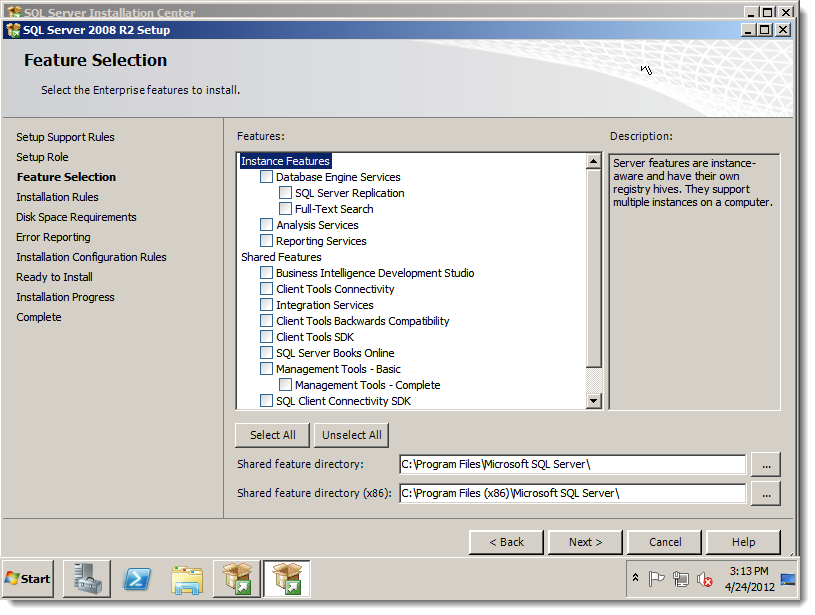Viewport: 815px width, 615px height.
Task: Click the network status tray icon
Action: [x=680, y=579]
